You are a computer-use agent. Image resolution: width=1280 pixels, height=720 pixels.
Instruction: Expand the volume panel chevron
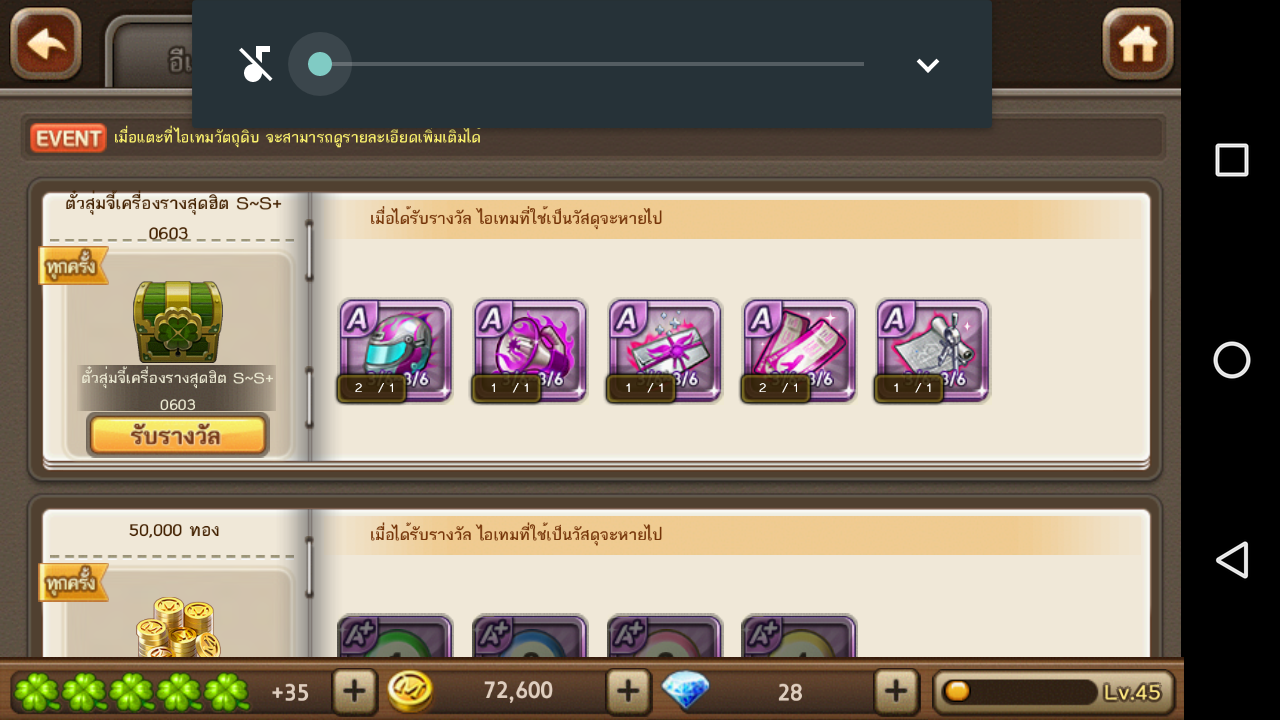pyautogui.click(x=928, y=65)
